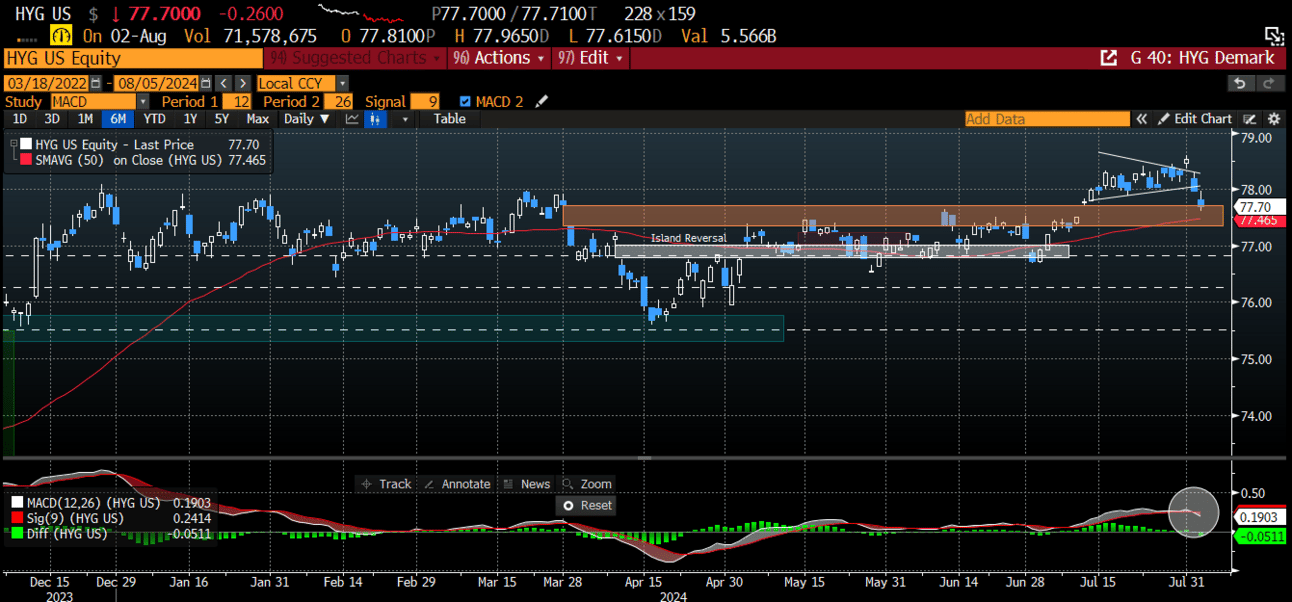Click red swatch for Sig(9) legend

pyautogui.click(x=18, y=518)
